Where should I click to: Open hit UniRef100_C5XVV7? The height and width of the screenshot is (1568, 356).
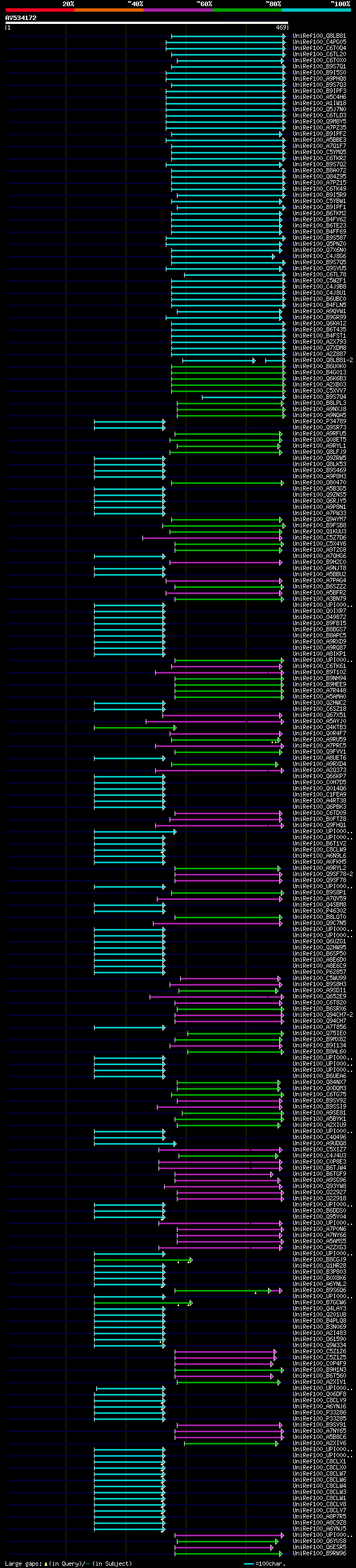point(319,391)
